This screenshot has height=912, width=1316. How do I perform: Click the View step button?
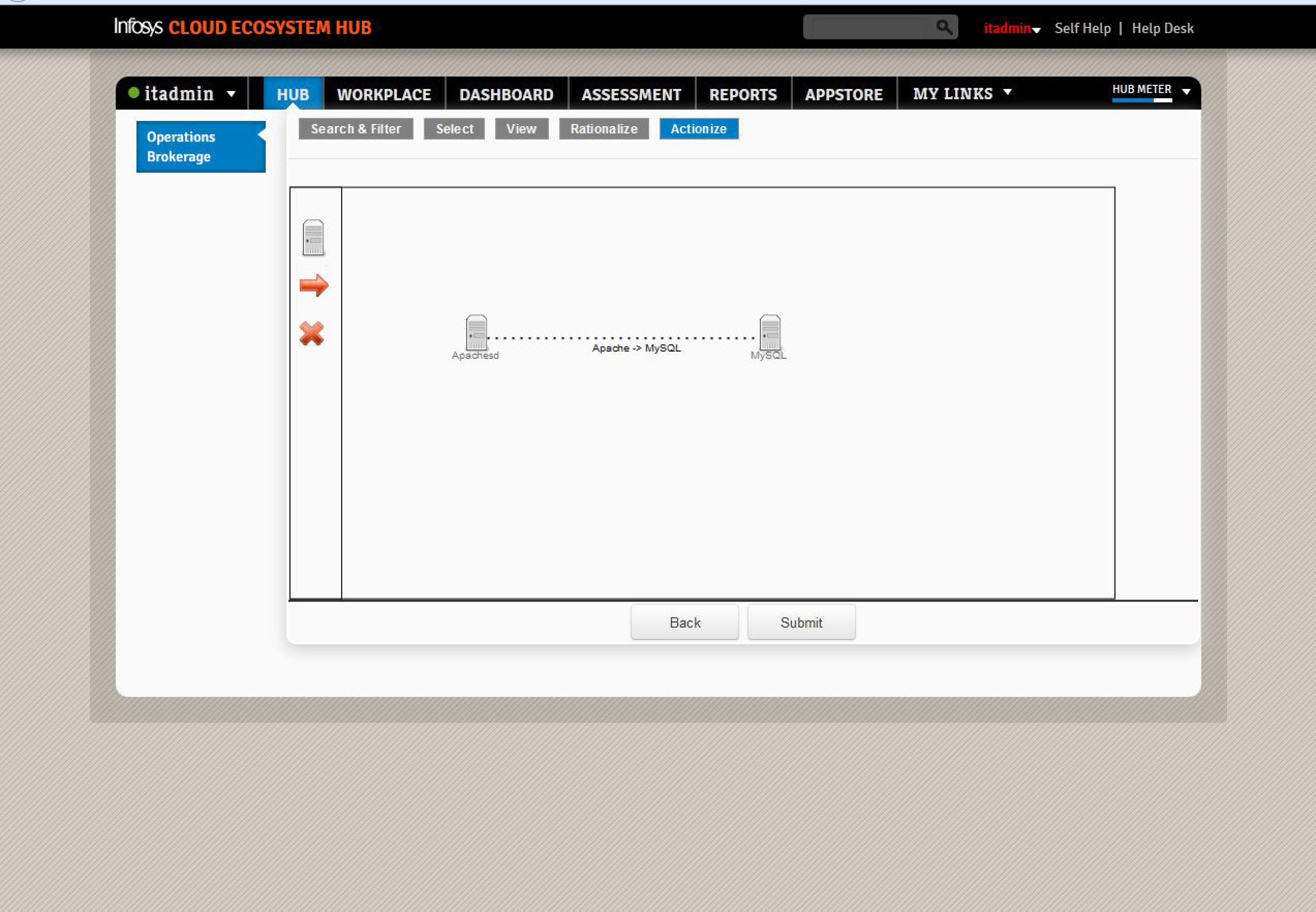point(522,128)
